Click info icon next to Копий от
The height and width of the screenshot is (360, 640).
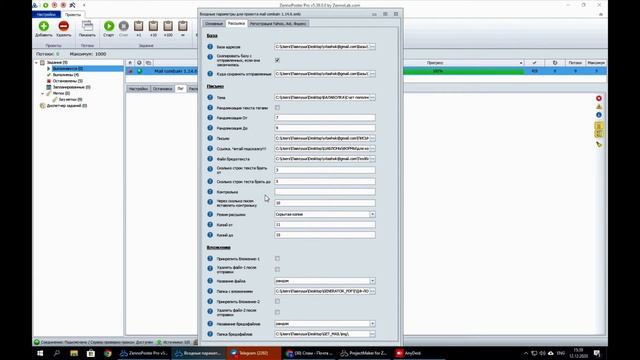[x=210, y=224]
